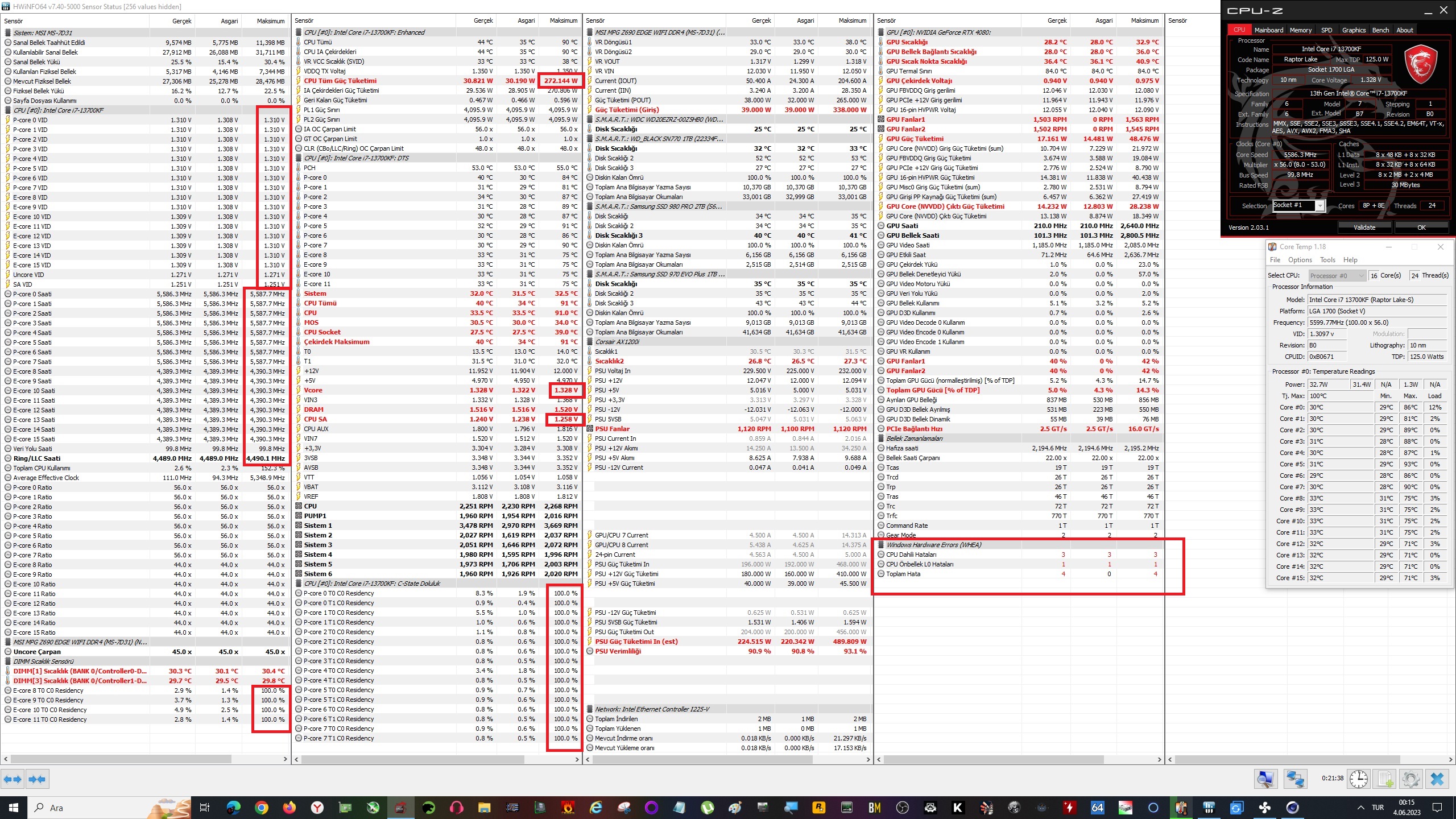Reset the clock timer icon in HWiNFO
Viewport: 1456px width, 819px height.
1358,779
